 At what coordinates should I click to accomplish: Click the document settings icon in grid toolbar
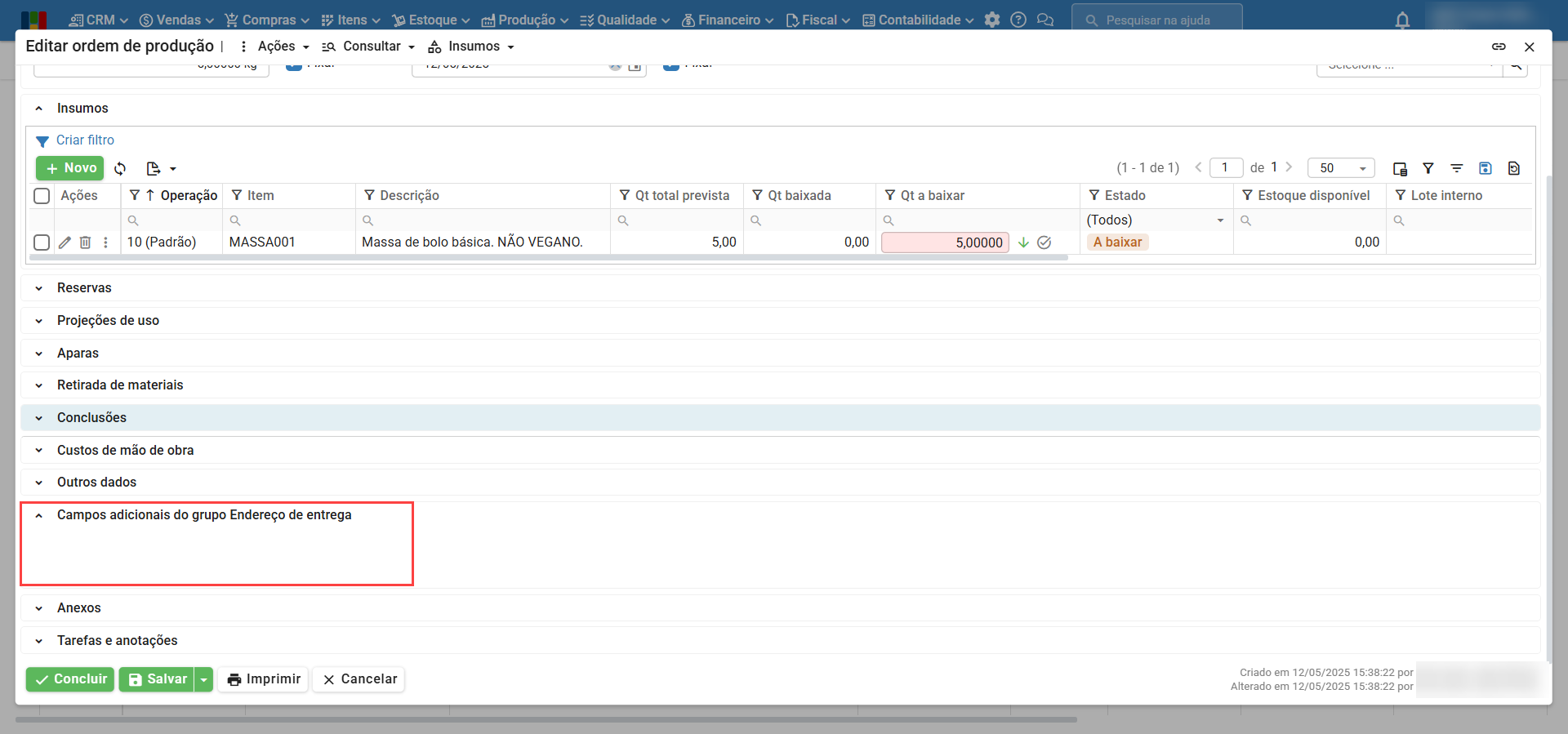point(1514,168)
